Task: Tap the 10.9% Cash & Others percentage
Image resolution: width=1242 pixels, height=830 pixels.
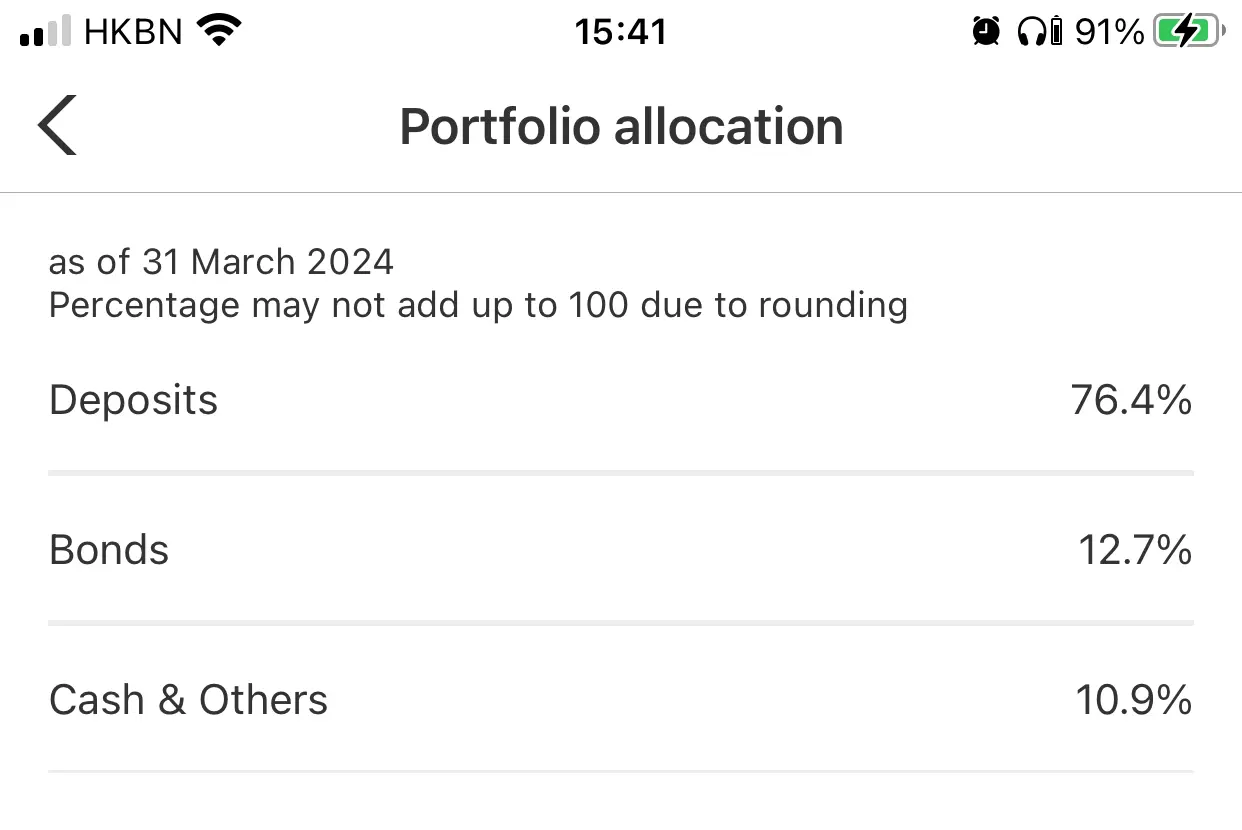Action: (x=1134, y=700)
